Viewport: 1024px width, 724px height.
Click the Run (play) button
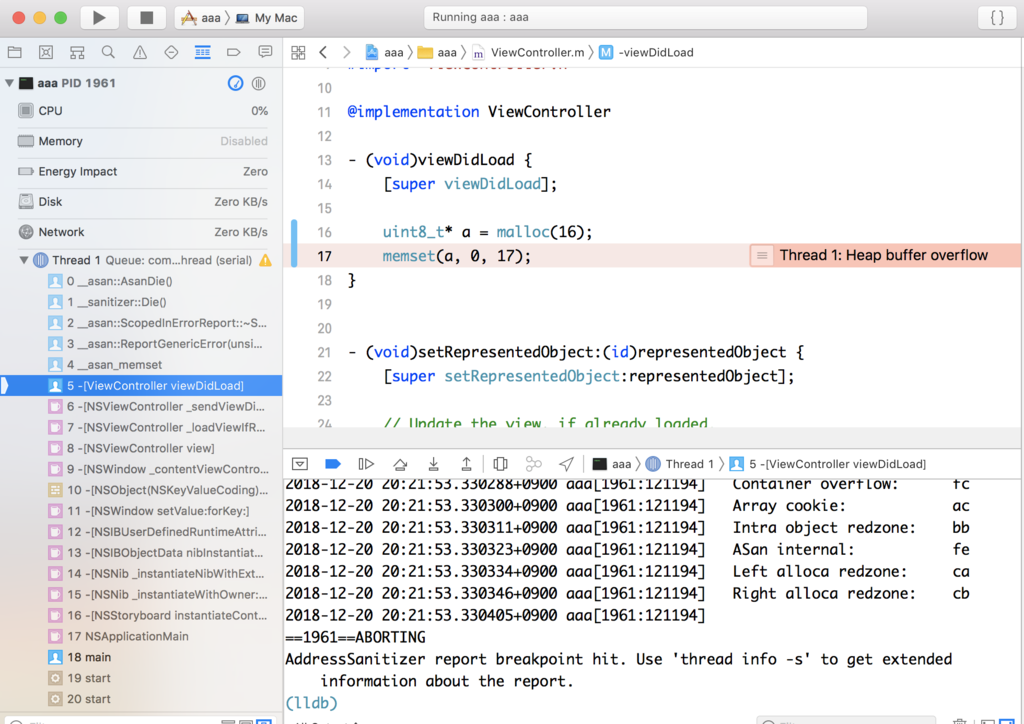click(x=99, y=18)
